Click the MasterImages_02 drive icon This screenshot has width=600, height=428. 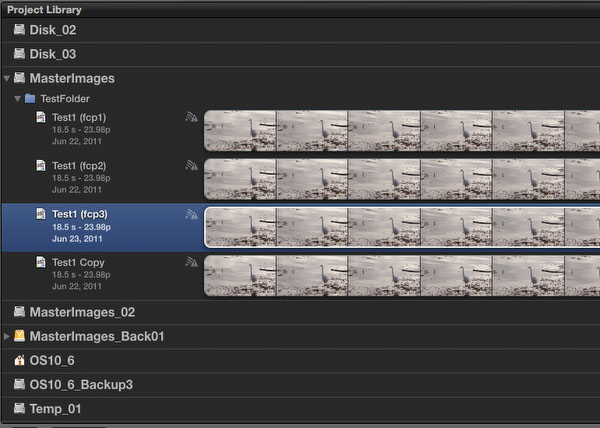click(19, 311)
